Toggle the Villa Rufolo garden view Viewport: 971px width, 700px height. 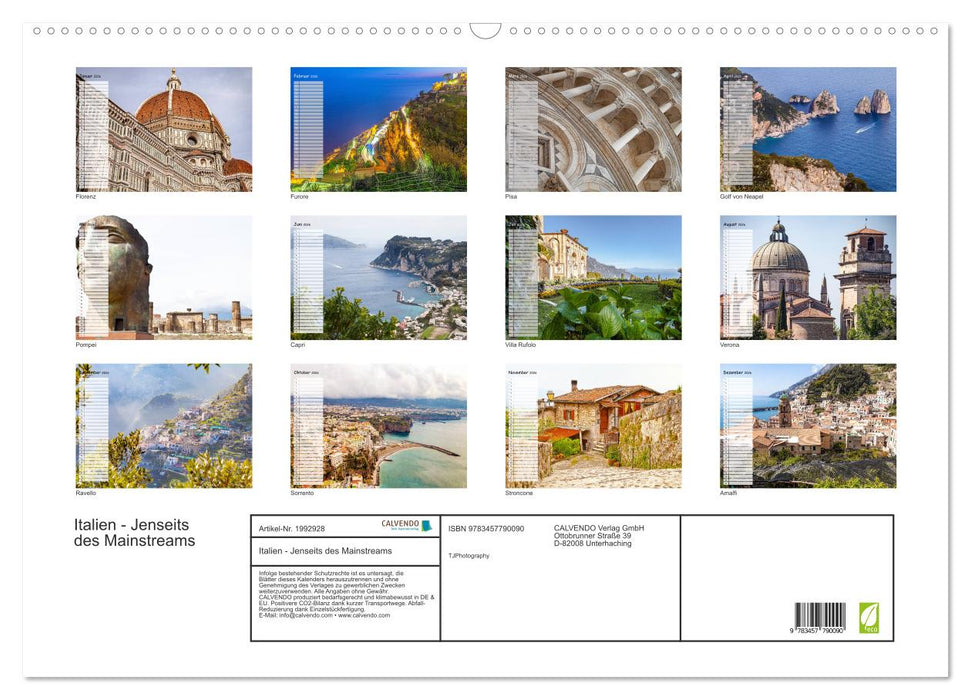(592, 275)
